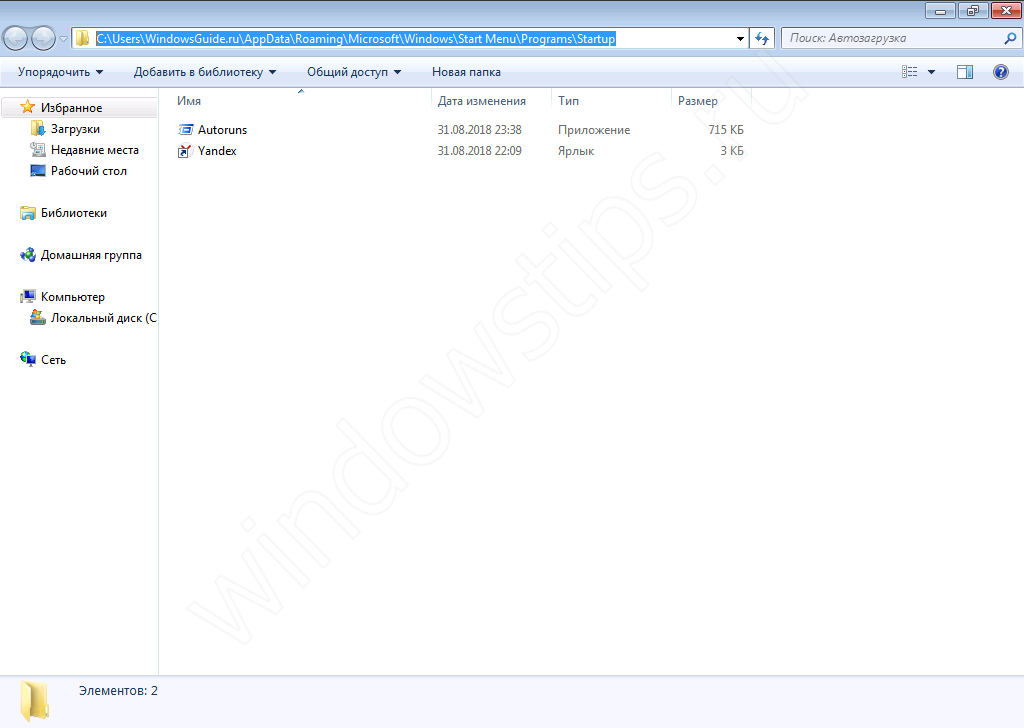Click the Избранное star icon
This screenshot has height=728, width=1024.
pyautogui.click(x=27, y=107)
